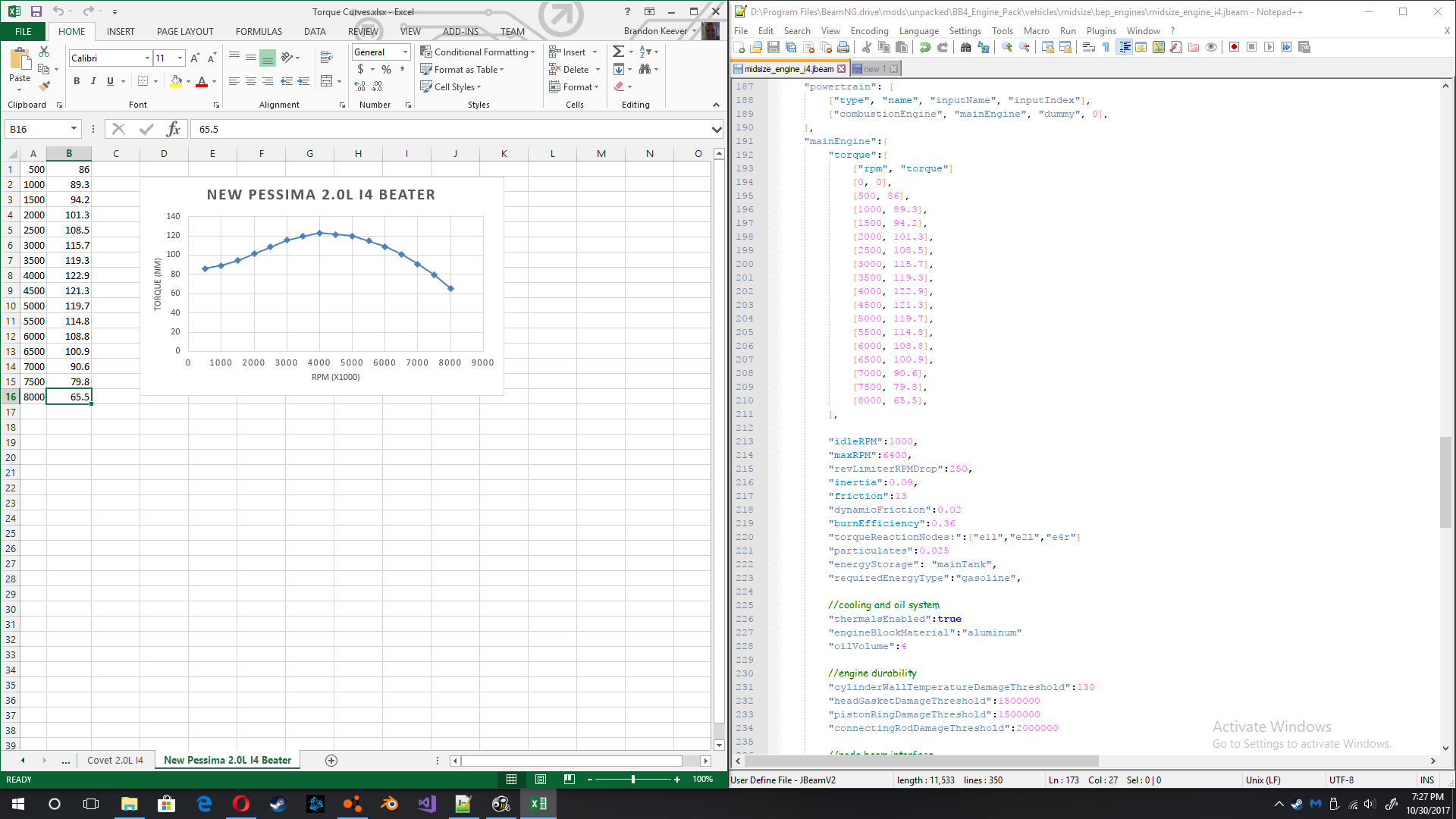This screenshot has width=1456, height=819.
Task: Click the Excel Save icon in title bar
Action: 36,11
